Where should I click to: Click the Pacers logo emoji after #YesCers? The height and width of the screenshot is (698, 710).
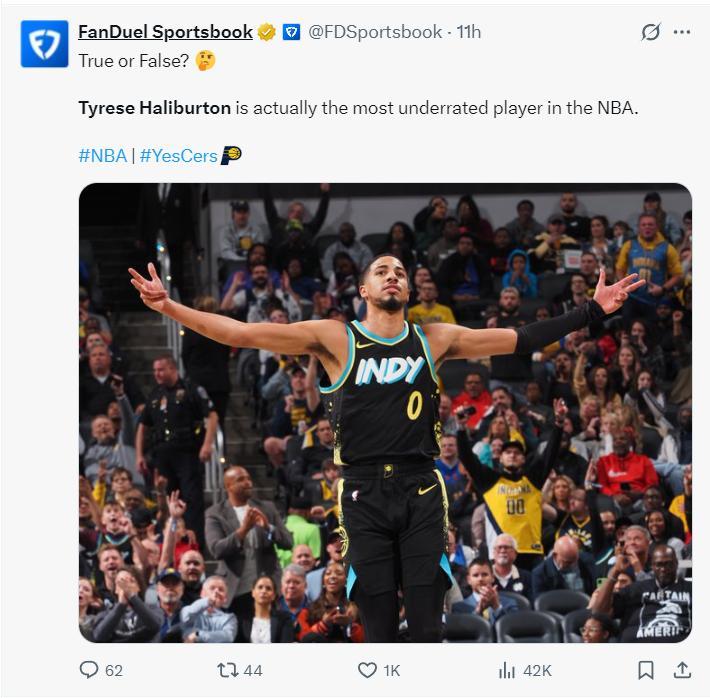point(231,155)
